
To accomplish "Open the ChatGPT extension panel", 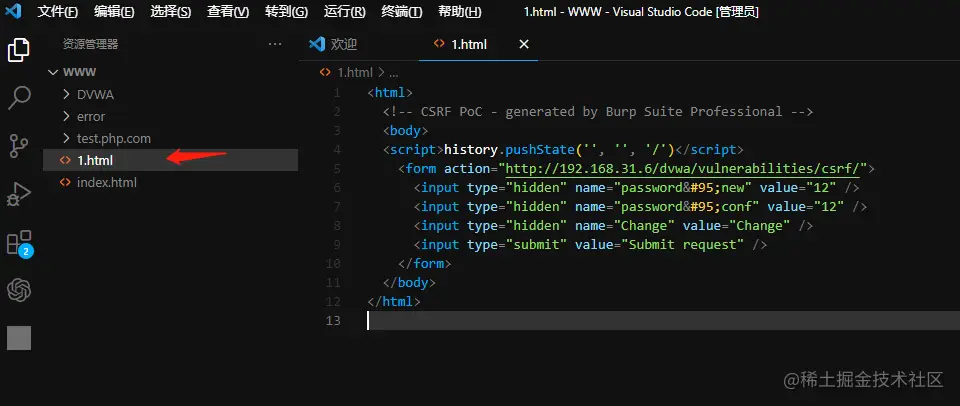I will tap(18, 290).
